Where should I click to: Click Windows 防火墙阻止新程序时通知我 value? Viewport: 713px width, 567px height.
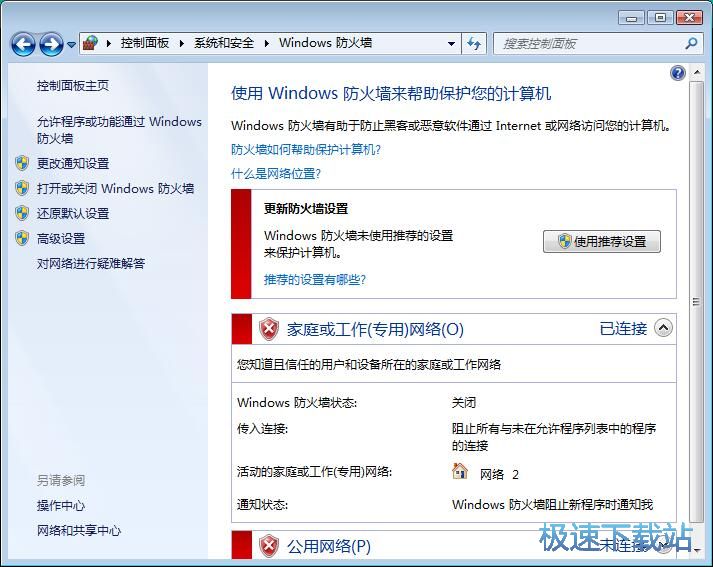(x=552, y=504)
